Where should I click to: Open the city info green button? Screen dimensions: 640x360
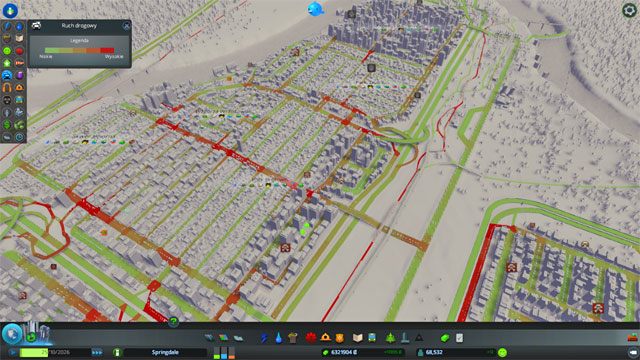click(117, 352)
